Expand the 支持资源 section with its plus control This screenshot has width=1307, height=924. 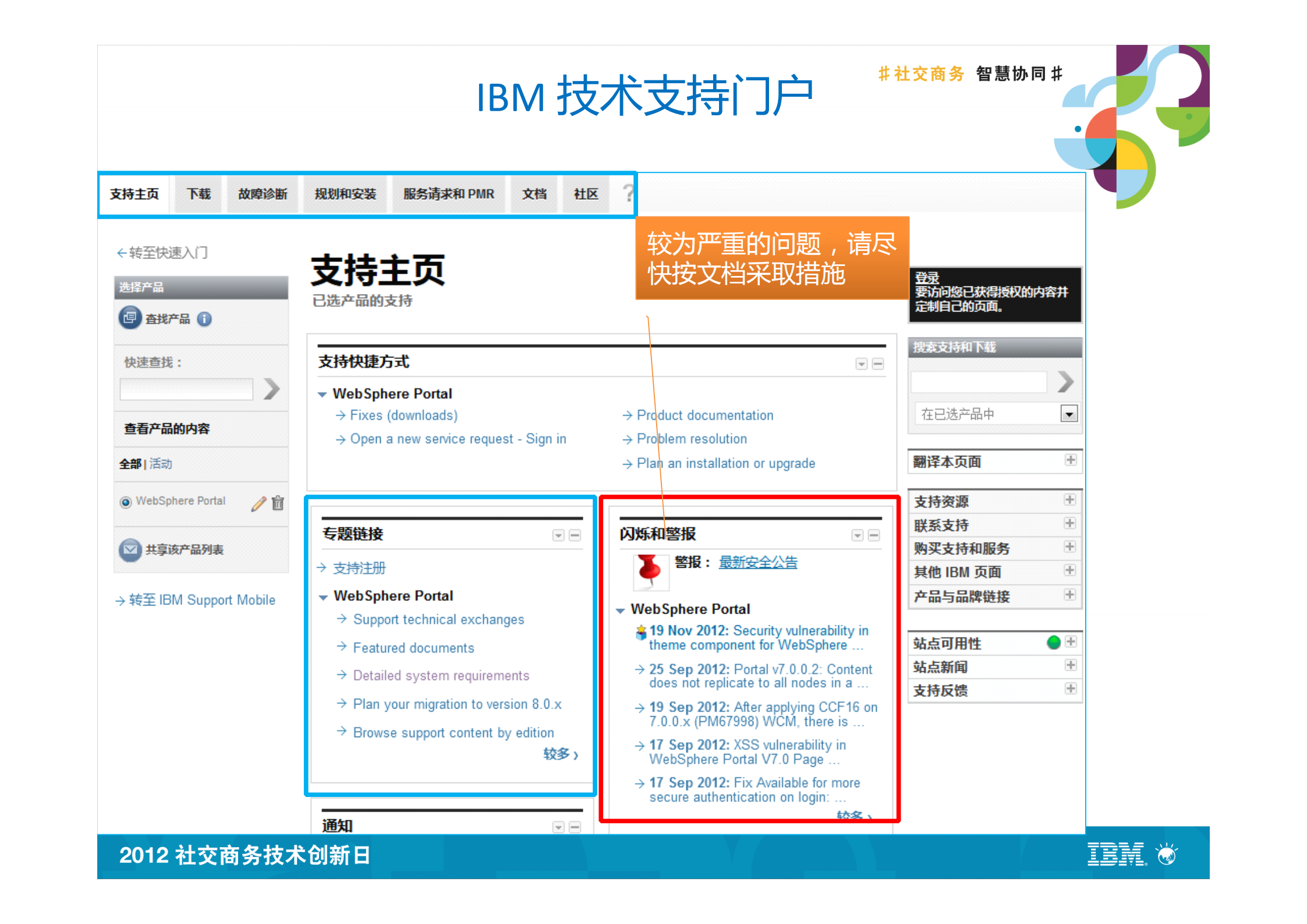coord(1071,501)
